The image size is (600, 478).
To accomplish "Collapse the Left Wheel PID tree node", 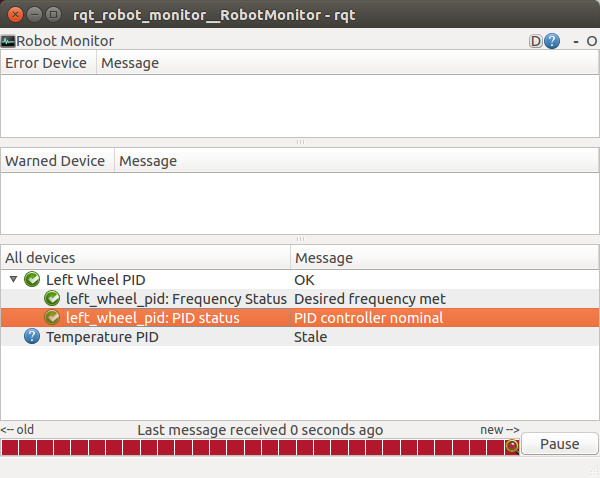I will (13, 280).
